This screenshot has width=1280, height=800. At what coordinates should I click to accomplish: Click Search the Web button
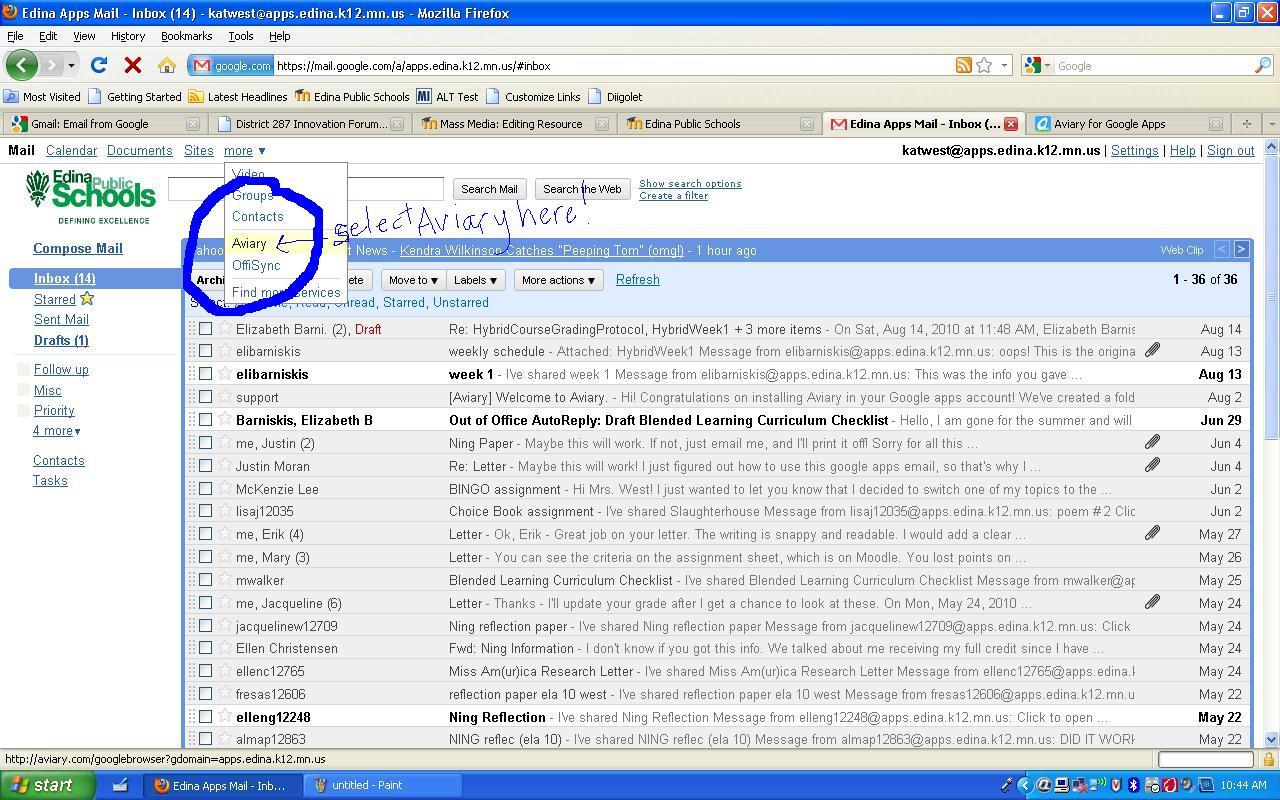[x=582, y=189]
